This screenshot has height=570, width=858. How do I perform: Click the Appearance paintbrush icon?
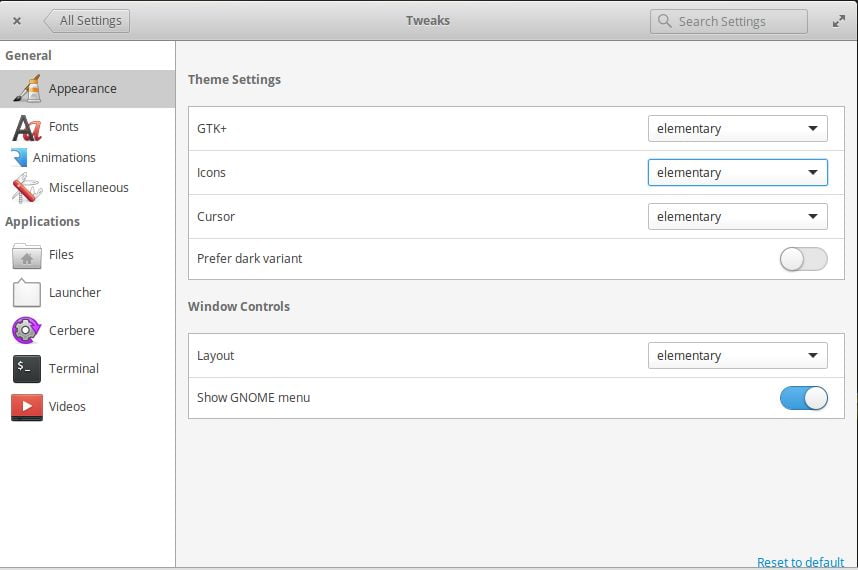tap(27, 89)
